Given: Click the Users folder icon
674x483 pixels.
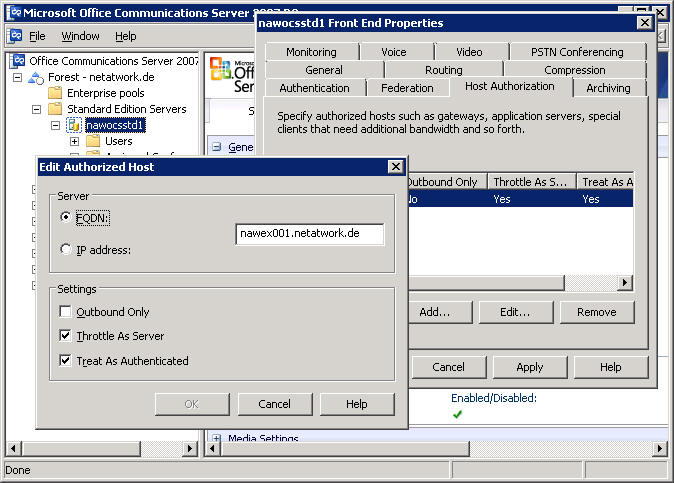Looking at the screenshot, I should pos(93,141).
